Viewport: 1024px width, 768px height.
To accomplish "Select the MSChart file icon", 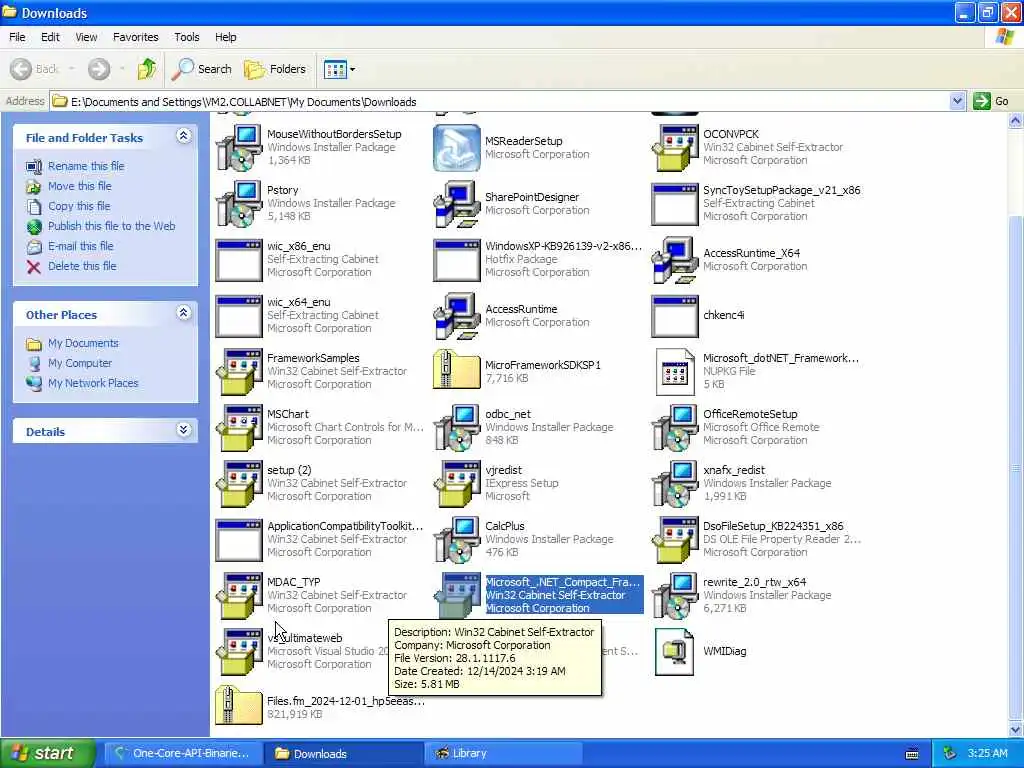I will coord(239,428).
